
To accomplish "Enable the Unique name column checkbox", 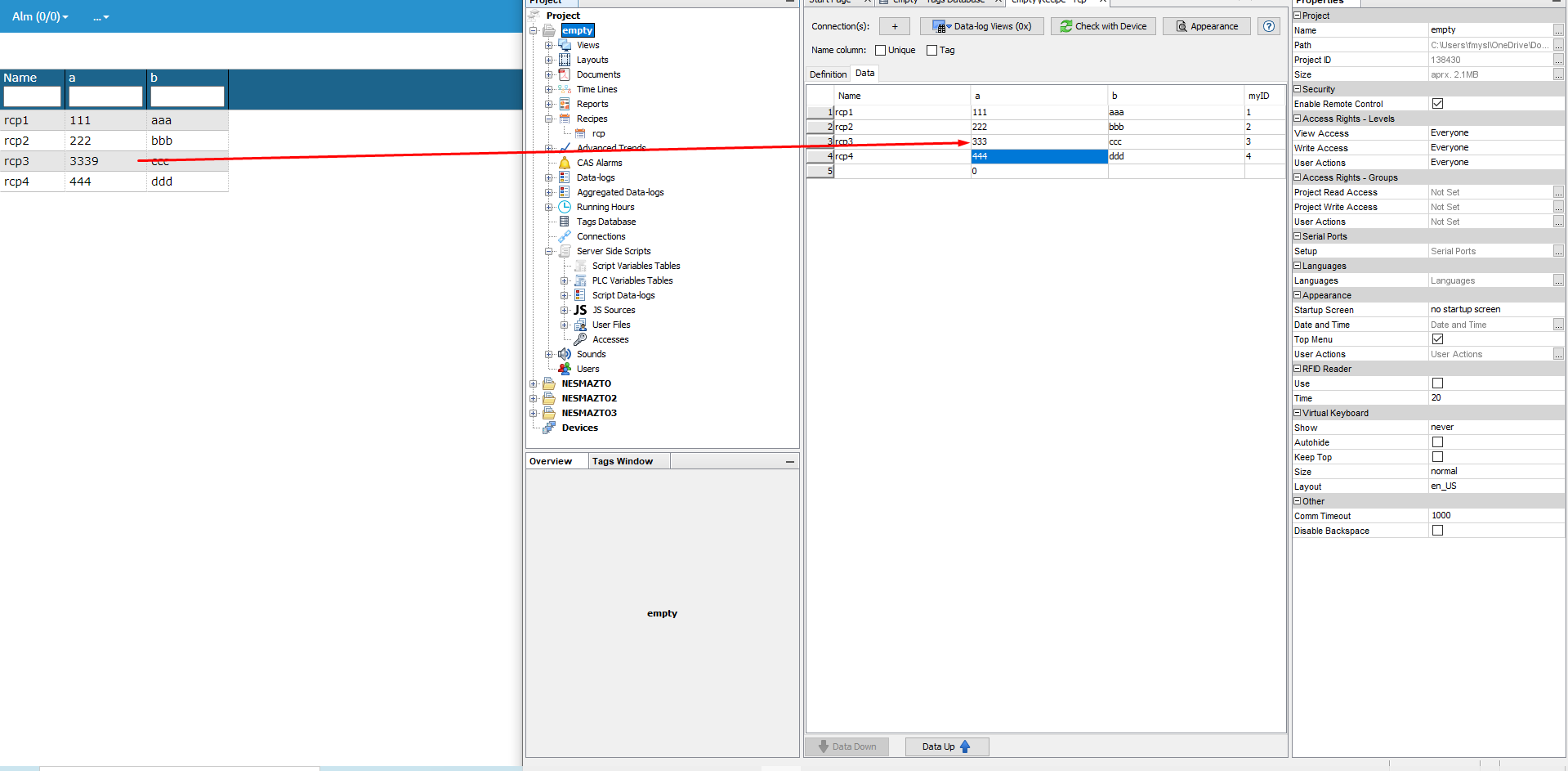I will [880, 51].
